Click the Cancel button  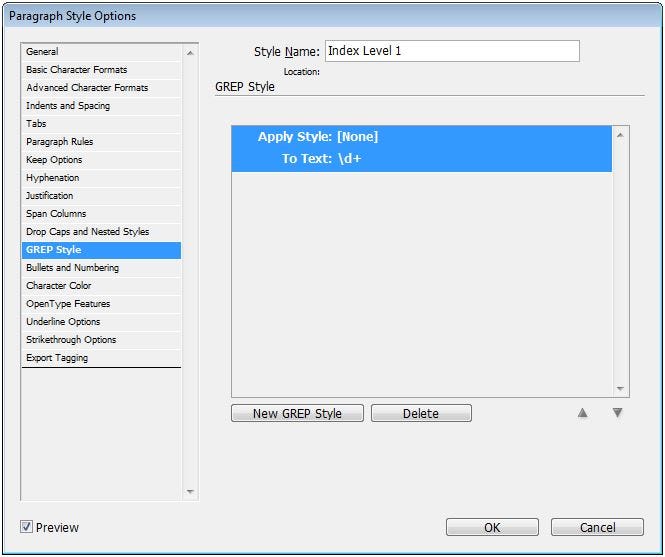(597, 527)
